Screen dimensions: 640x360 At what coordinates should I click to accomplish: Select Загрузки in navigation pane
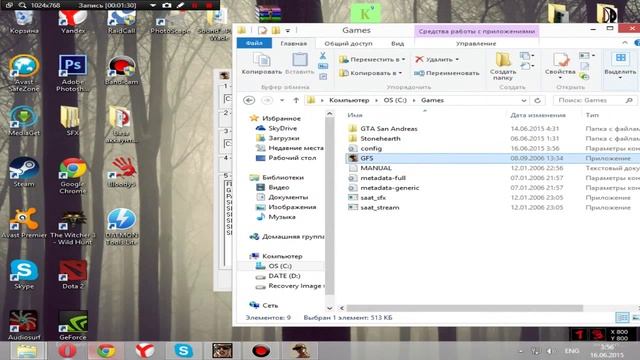(x=283, y=138)
